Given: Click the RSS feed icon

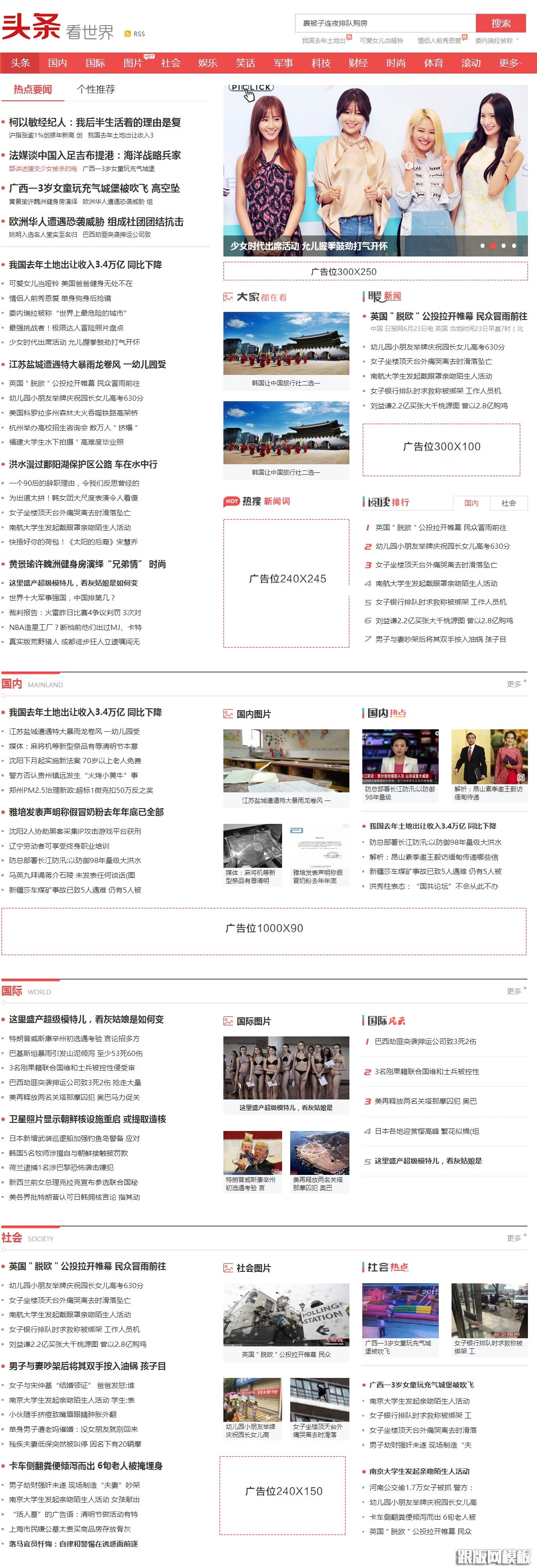Looking at the screenshot, I should pos(127,34).
